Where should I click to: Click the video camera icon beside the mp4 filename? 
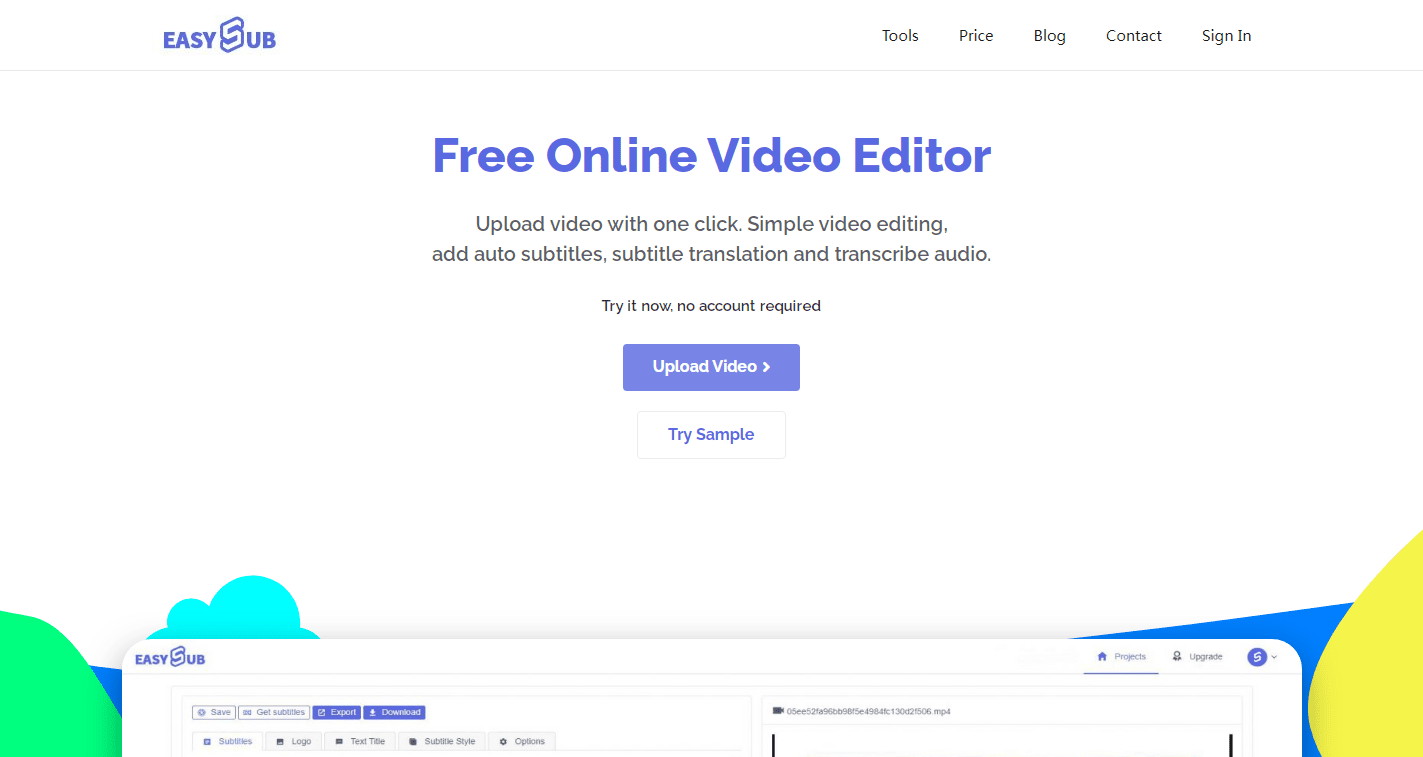click(777, 710)
